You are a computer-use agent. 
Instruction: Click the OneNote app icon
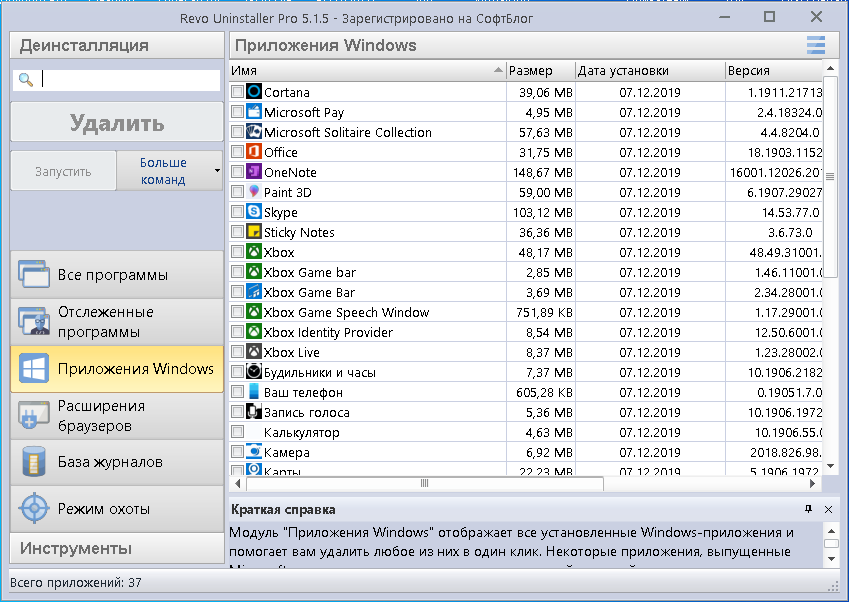pyautogui.click(x=253, y=172)
